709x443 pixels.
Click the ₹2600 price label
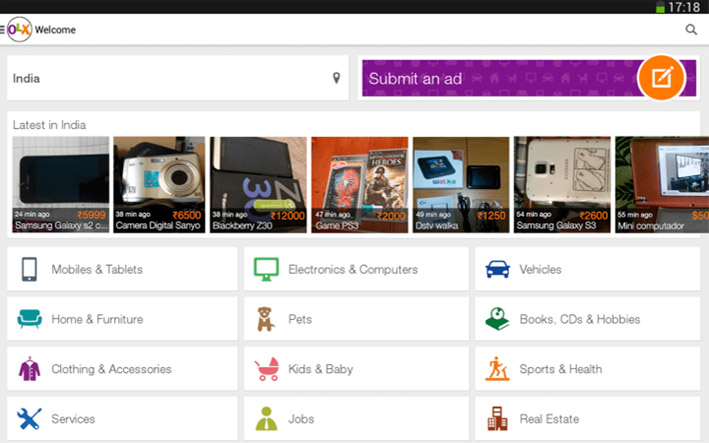point(593,216)
